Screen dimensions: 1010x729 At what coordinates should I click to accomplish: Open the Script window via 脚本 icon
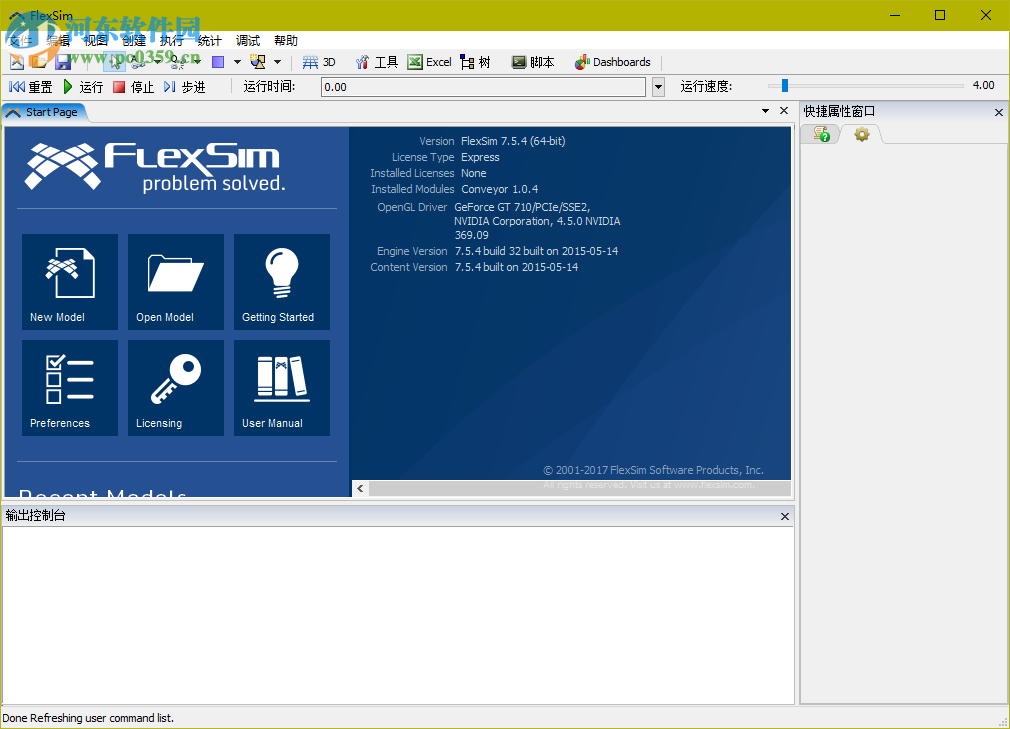[533, 61]
